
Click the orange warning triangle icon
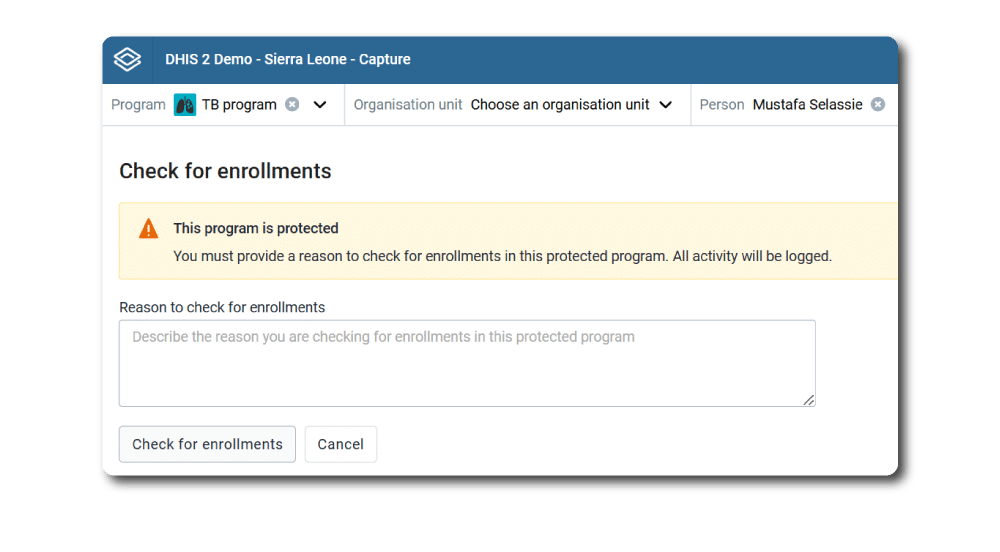[x=149, y=228]
